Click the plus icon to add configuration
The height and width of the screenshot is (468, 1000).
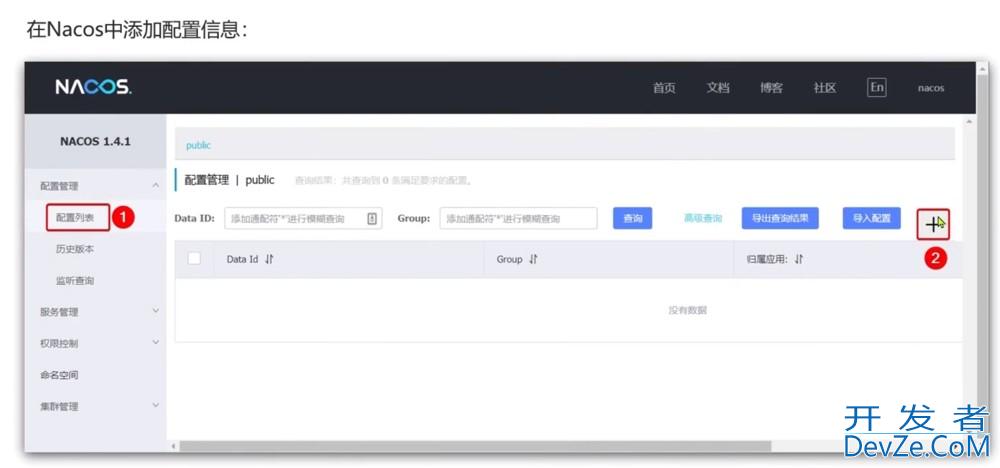point(933,224)
